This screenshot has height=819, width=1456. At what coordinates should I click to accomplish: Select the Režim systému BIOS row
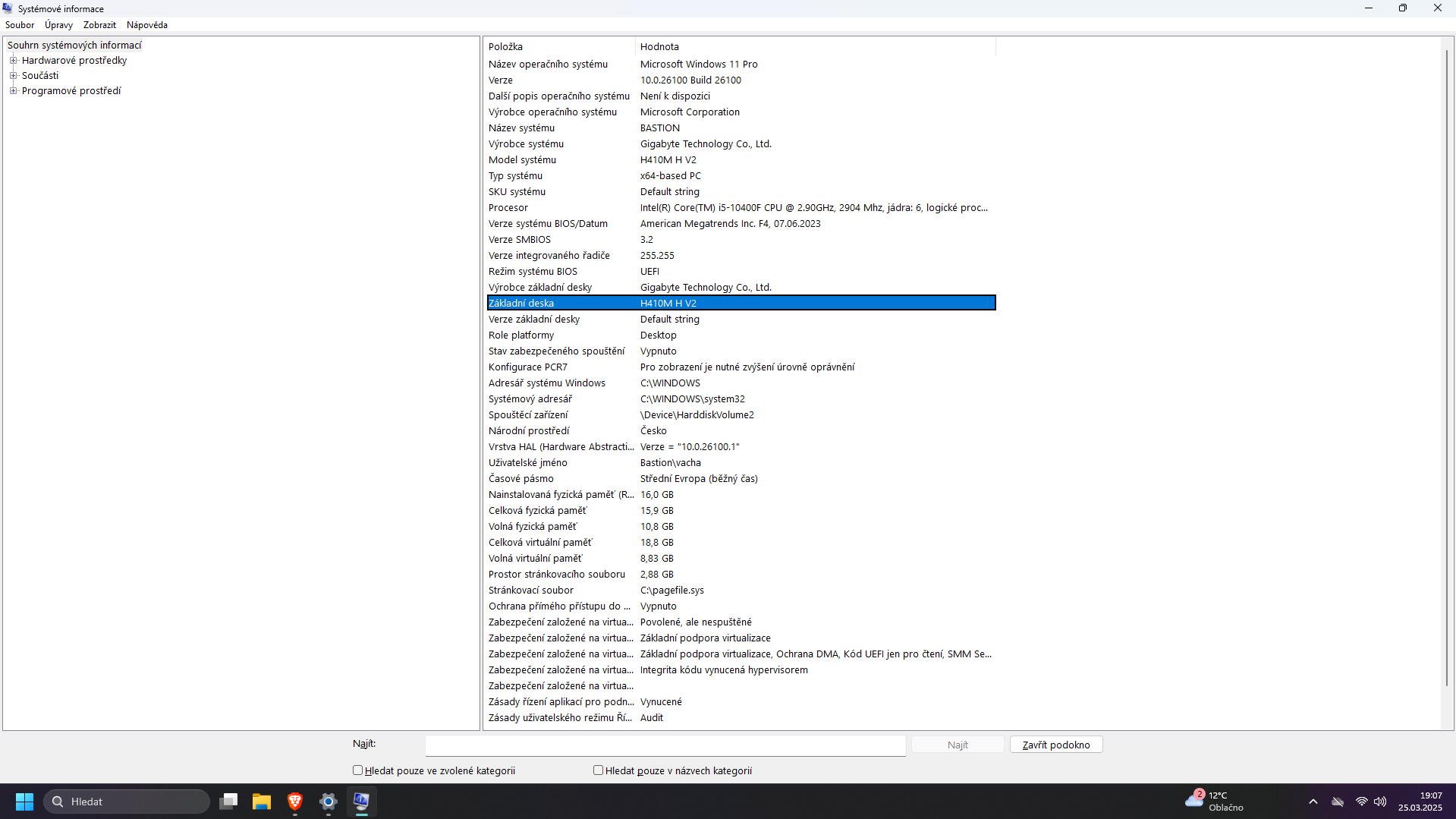point(741,272)
